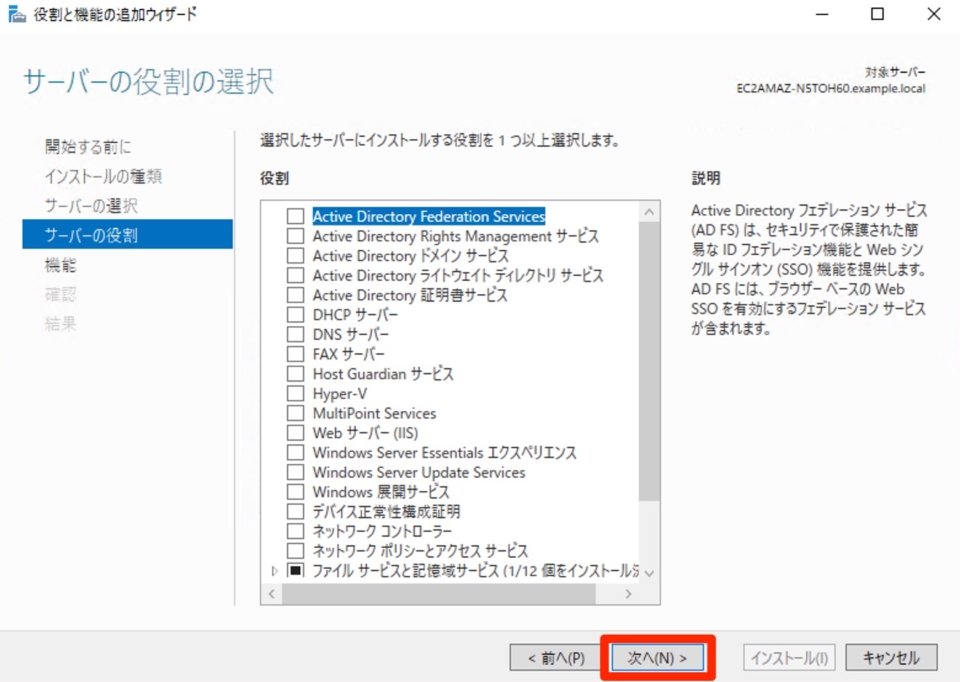Click target server name EC2AMAZ-N5TOH60.example.local

(831, 89)
